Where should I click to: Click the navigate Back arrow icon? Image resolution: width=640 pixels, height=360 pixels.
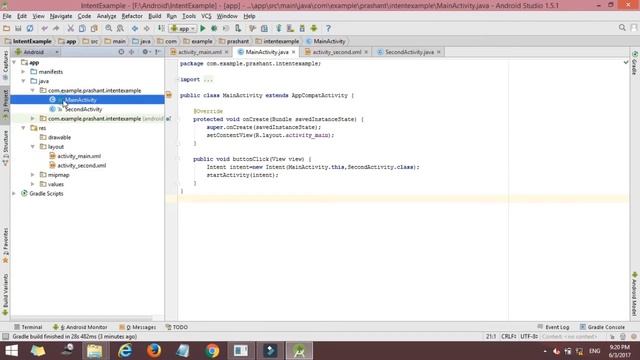pyautogui.click(x=135, y=29)
